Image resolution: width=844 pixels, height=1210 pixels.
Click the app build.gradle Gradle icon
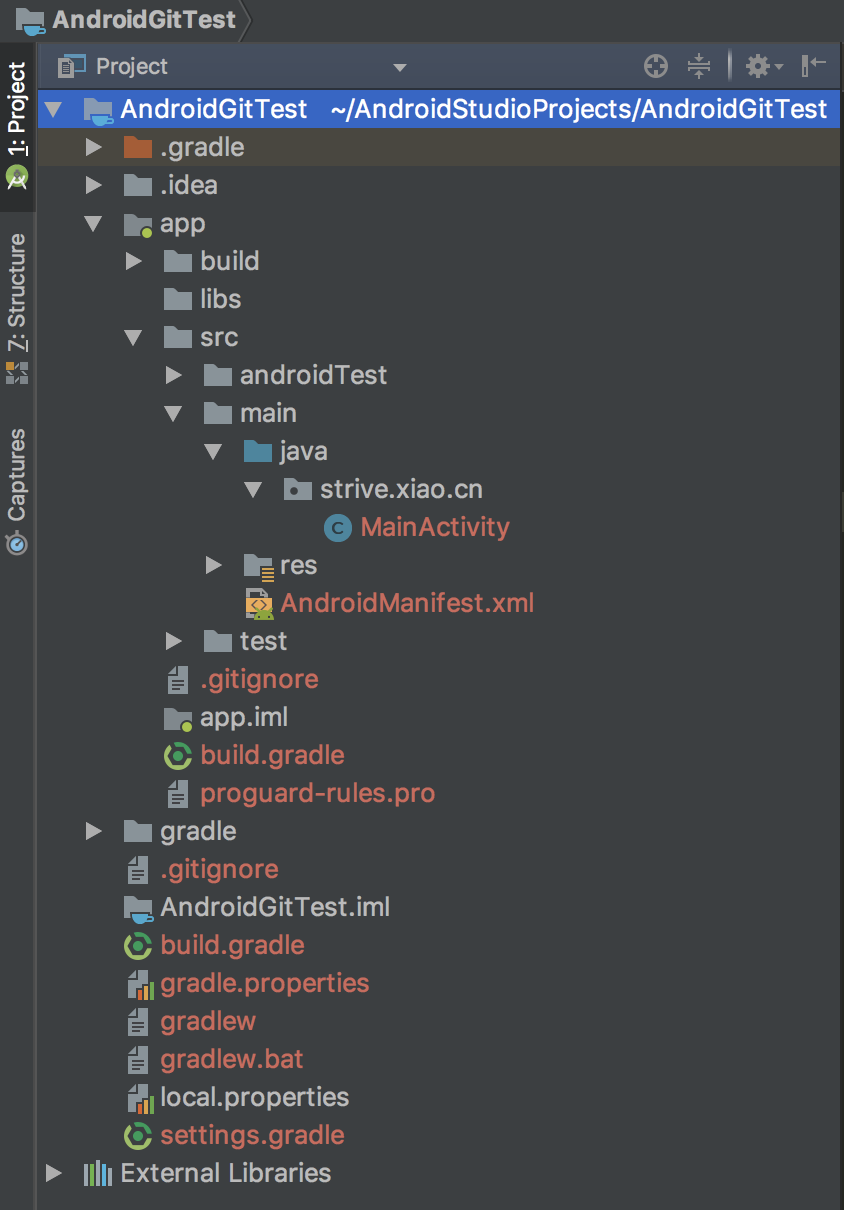click(x=177, y=756)
